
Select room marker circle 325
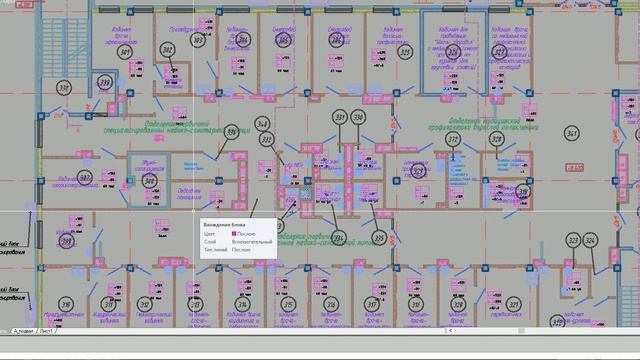[405, 52]
